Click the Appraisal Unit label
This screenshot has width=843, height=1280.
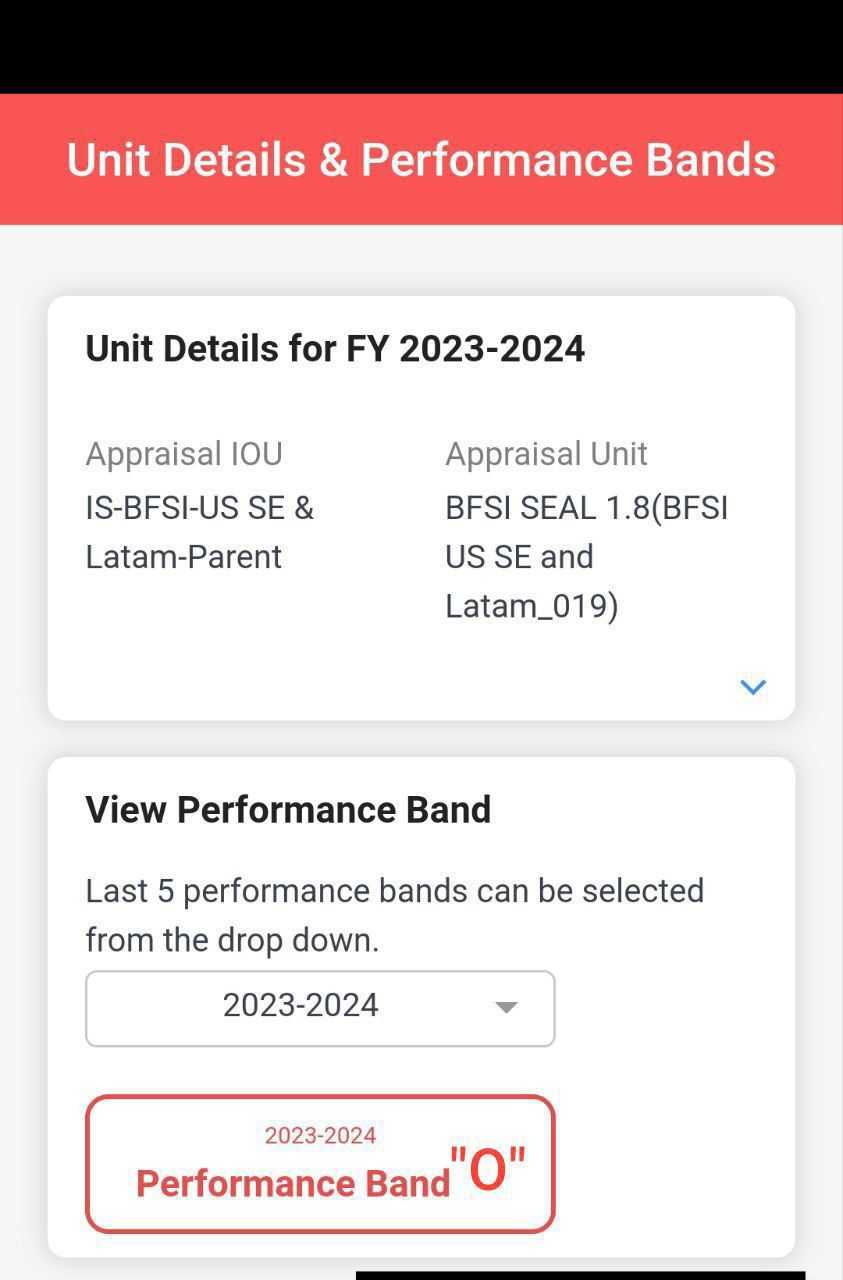(546, 454)
